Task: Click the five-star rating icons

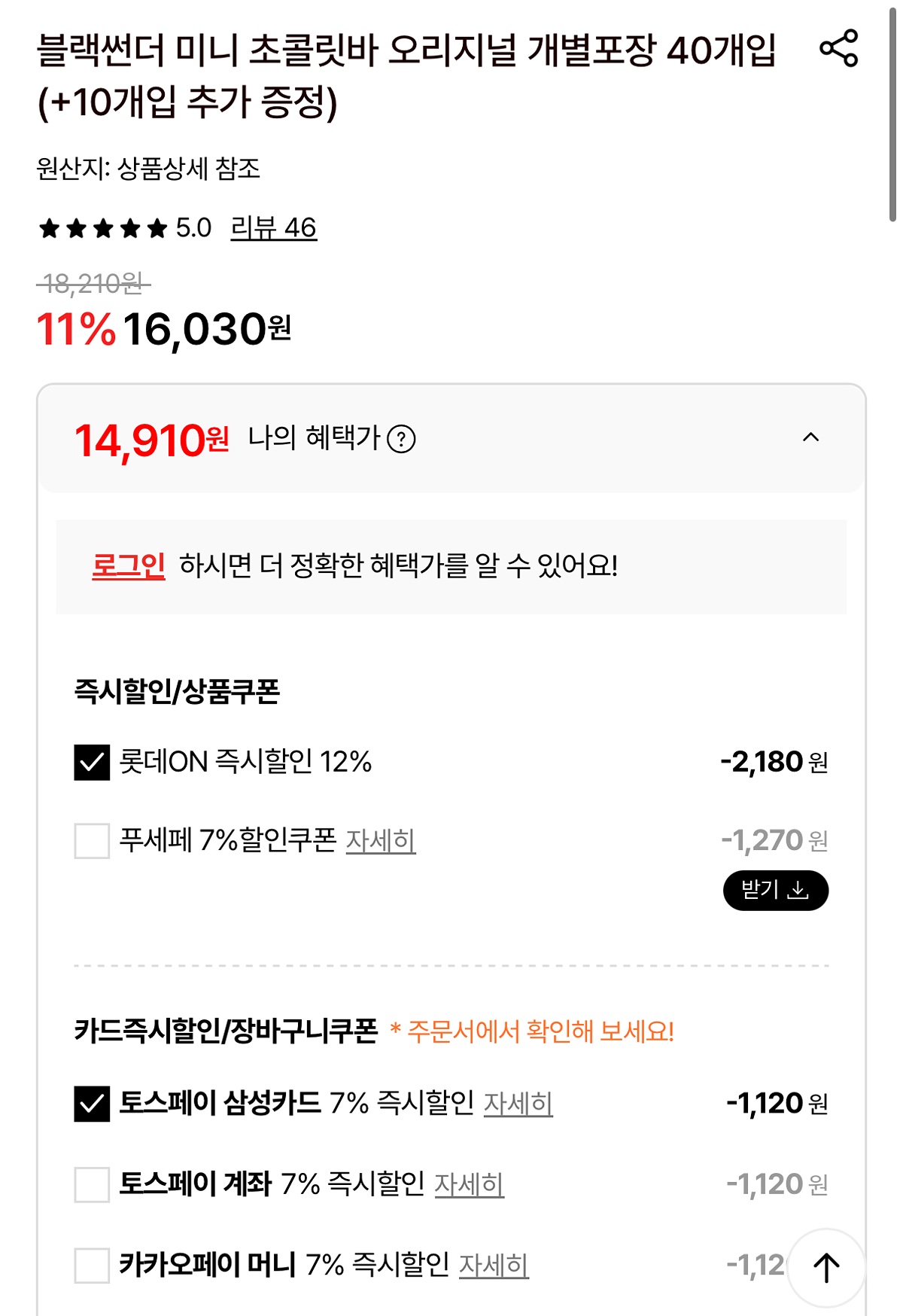Action: pyautogui.click(x=103, y=228)
